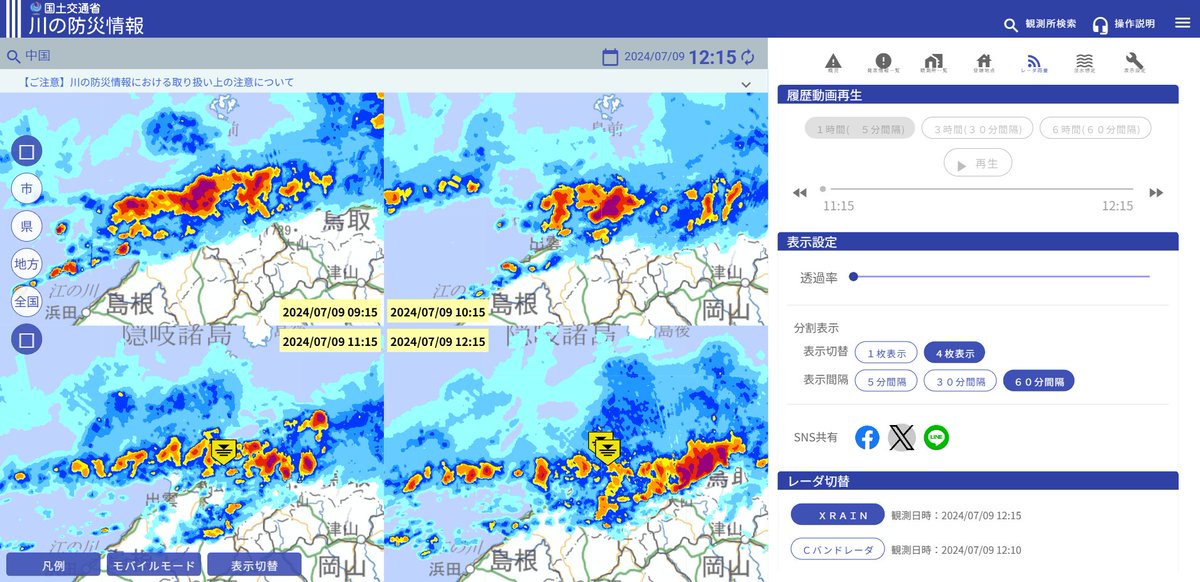This screenshot has height=582, width=1200.
Task: Select 3時間 (30分間隔) history range
Action: [x=977, y=128]
